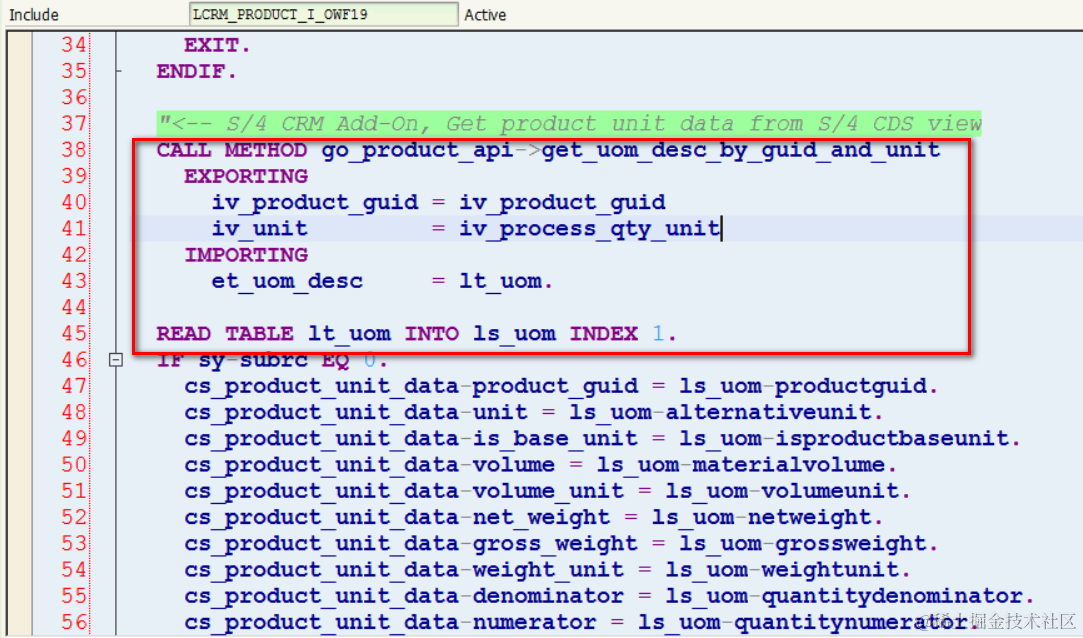The image size is (1083, 638).
Task: Click the IF sy-subrc EQ 0 line
Action: click(273, 360)
